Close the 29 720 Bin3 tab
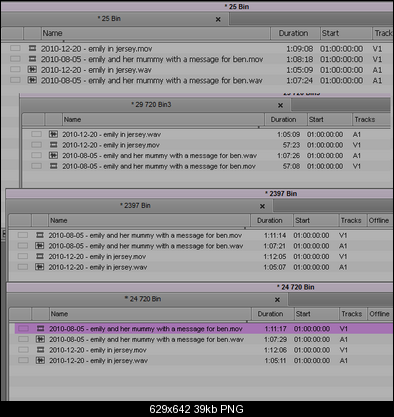Screen dimensions: 394x417 [280, 105]
